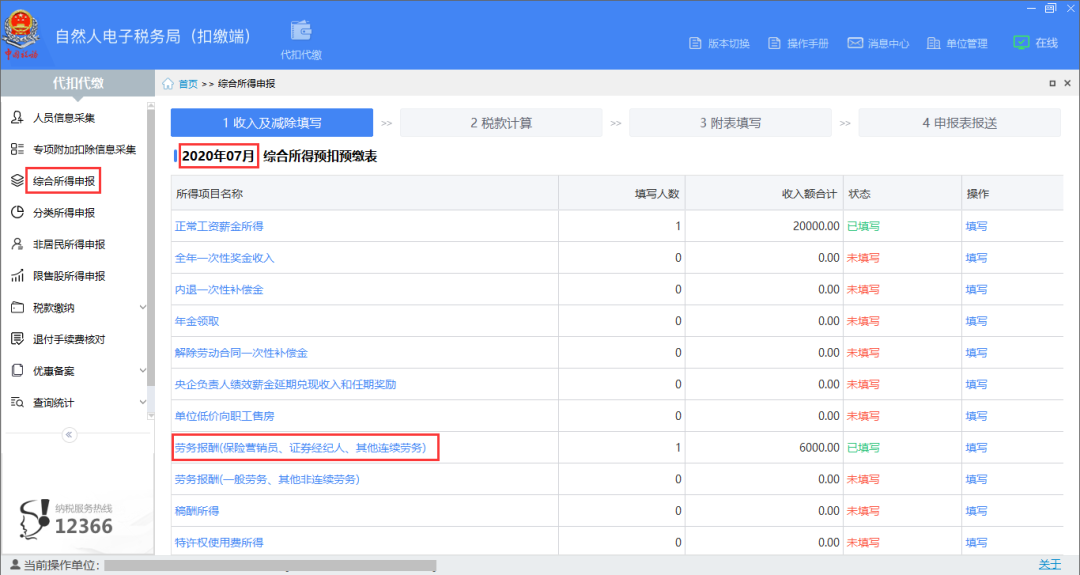
Task: Click 填写 in the 稿酬所得 row
Action: (x=977, y=511)
